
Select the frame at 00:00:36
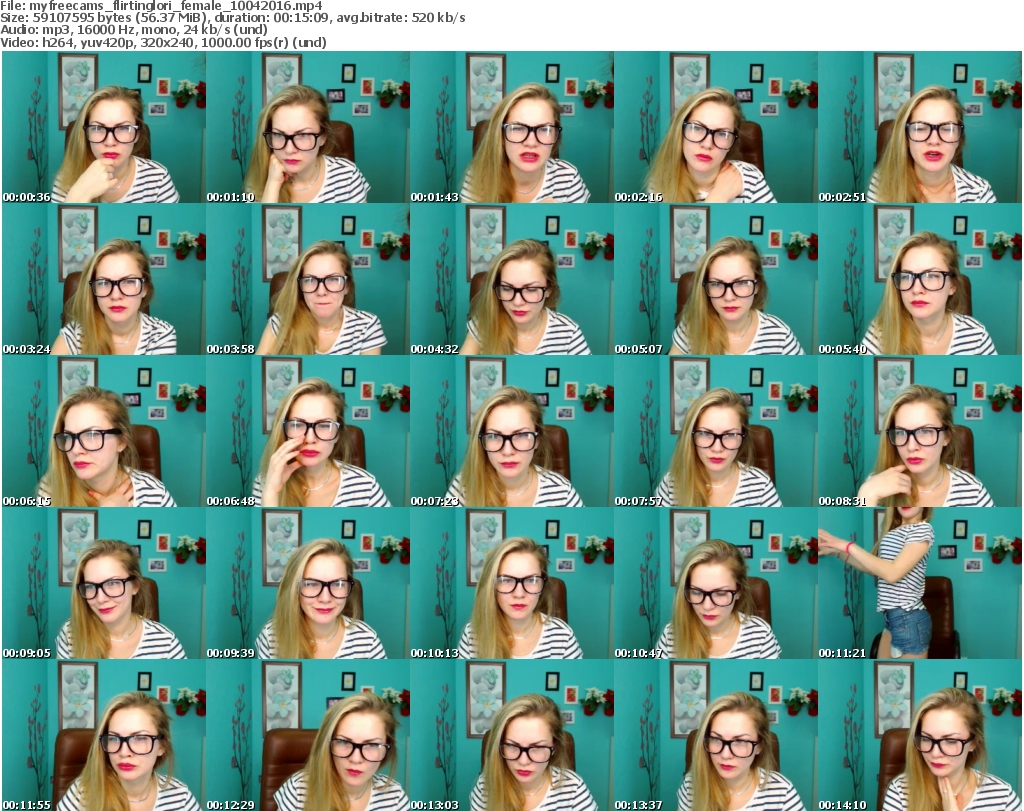coord(104,127)
